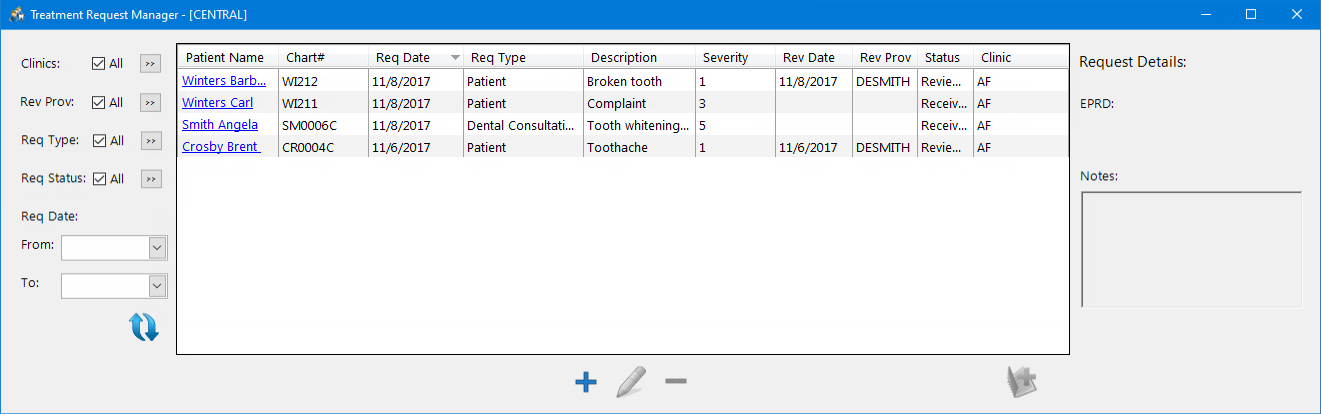Click inside the Notes text box
Viewport: 1321px width, 414px height.
click(x=1191, y=250)
